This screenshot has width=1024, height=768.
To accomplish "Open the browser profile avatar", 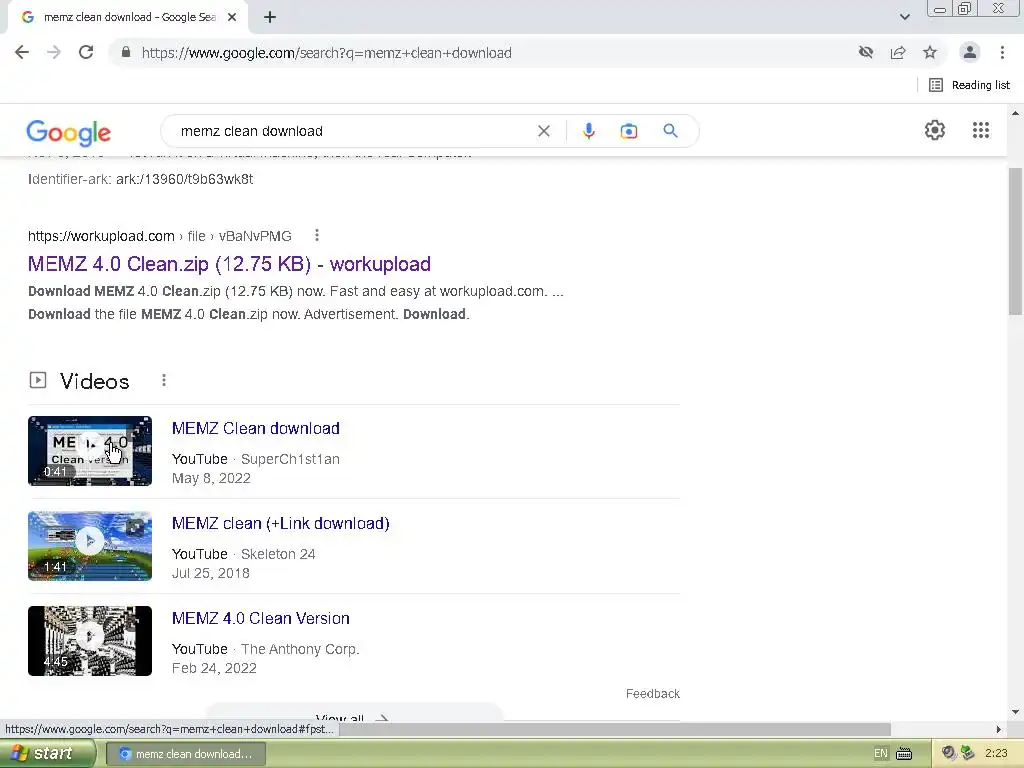I will 970,52.
